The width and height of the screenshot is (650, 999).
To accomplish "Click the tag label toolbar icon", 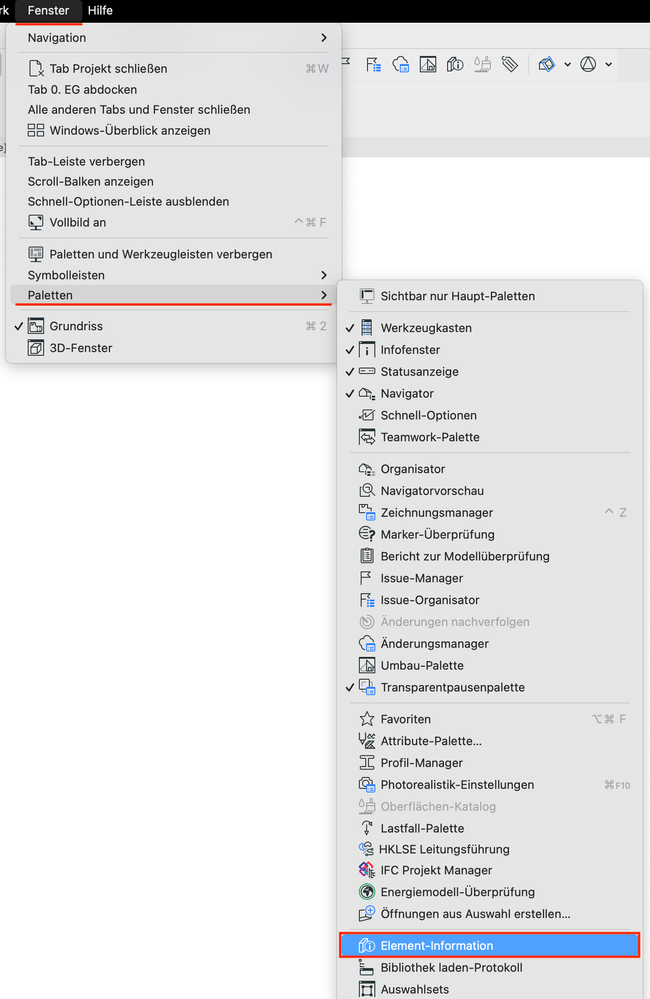I will [x=510, y=64].
